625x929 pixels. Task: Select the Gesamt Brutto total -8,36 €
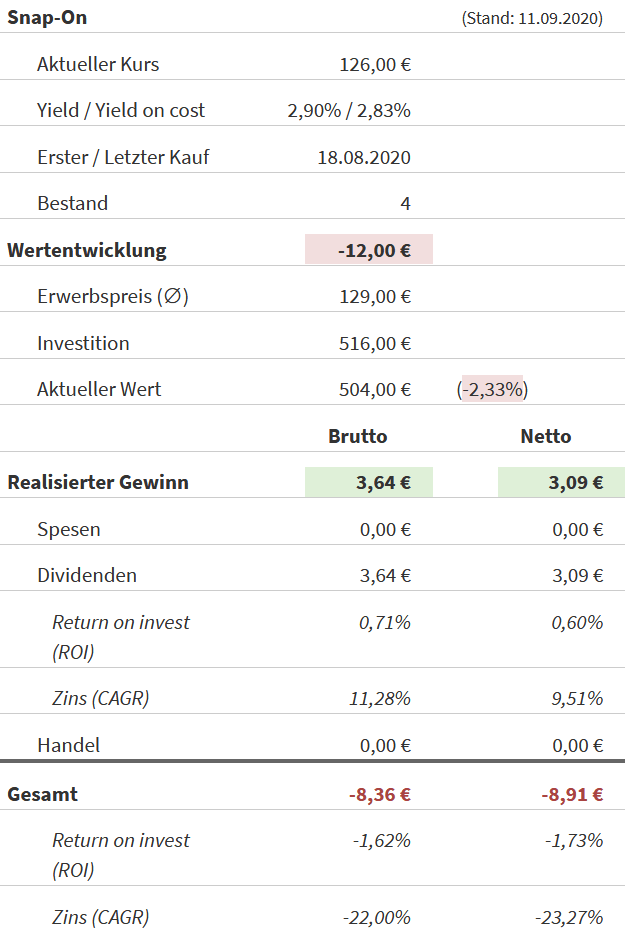[x=380, y=795]
